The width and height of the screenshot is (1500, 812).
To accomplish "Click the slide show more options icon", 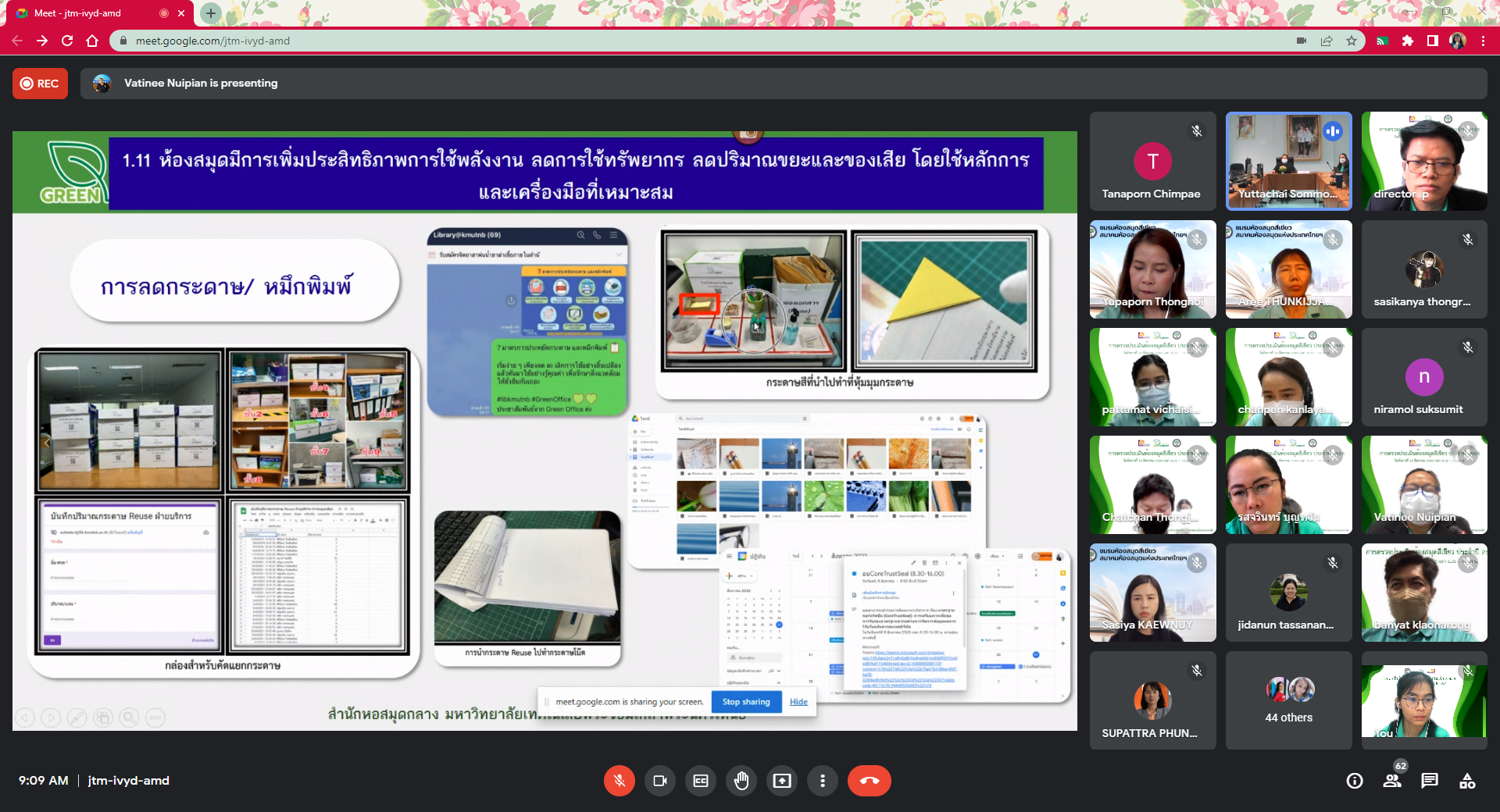I will pyautogui.click(x=155, y=717).
